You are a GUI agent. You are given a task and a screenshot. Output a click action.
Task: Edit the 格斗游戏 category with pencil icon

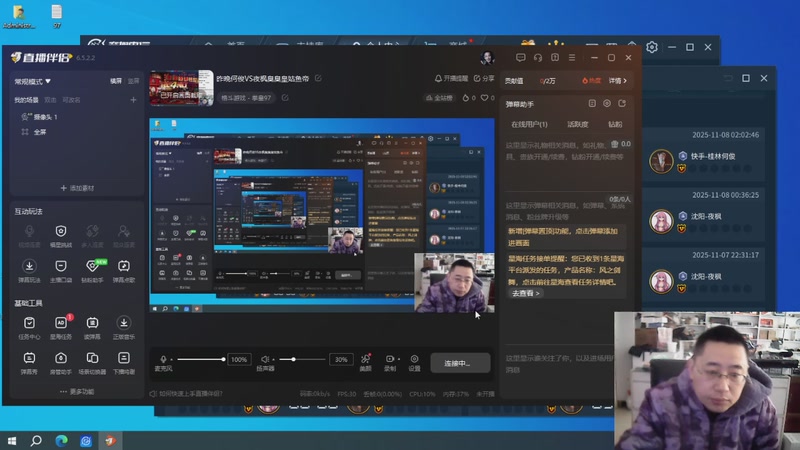click(x=285, y=97)
